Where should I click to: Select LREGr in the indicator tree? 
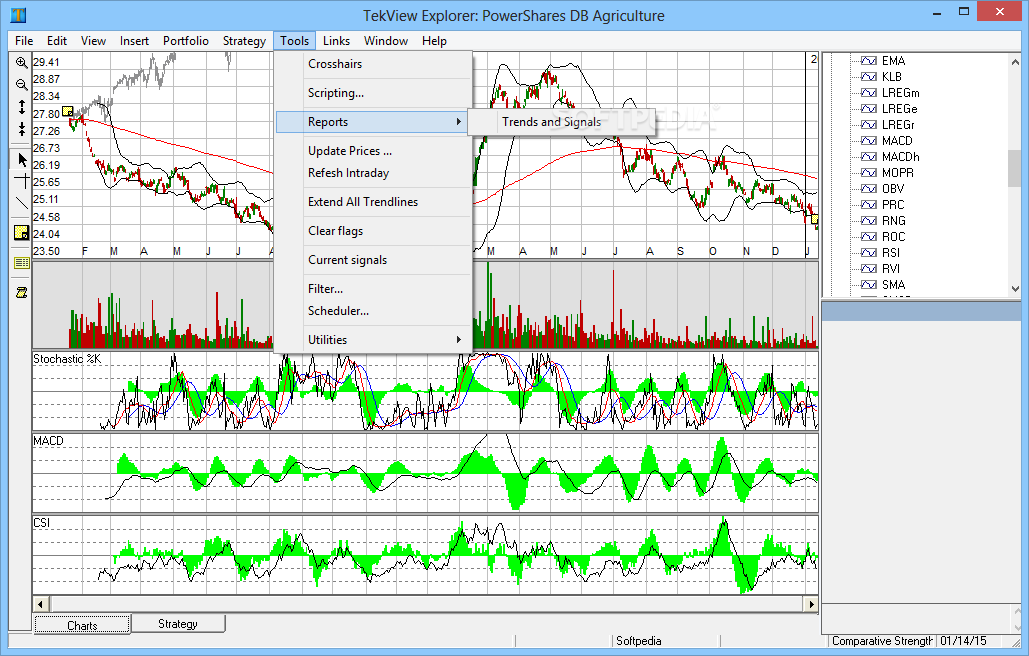point(898,125)
